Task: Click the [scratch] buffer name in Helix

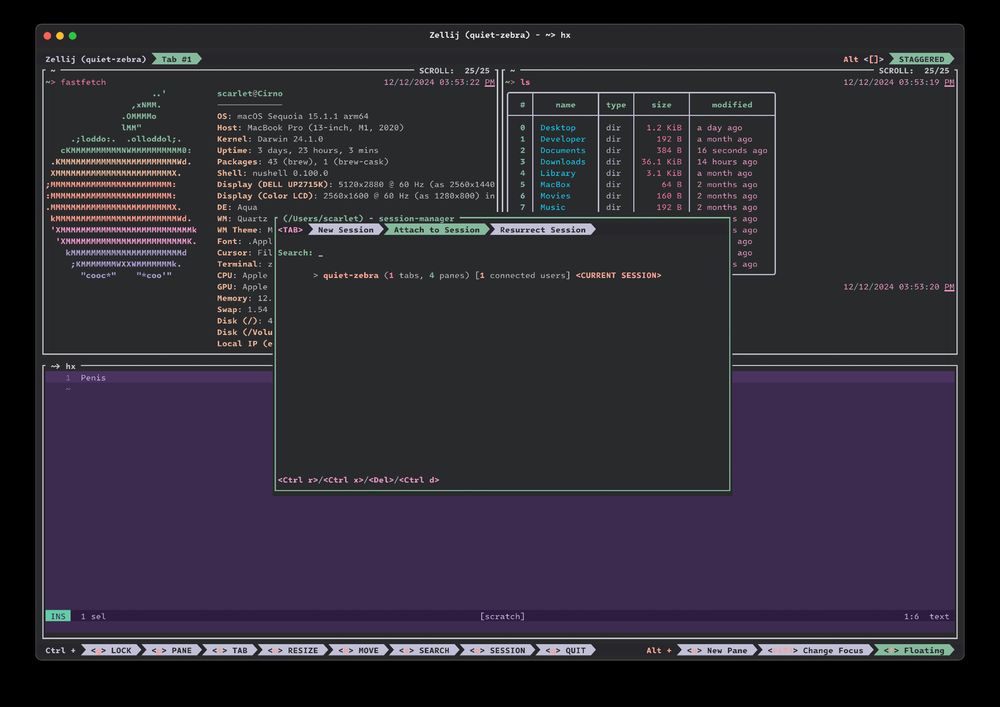Action: [502, 616]
